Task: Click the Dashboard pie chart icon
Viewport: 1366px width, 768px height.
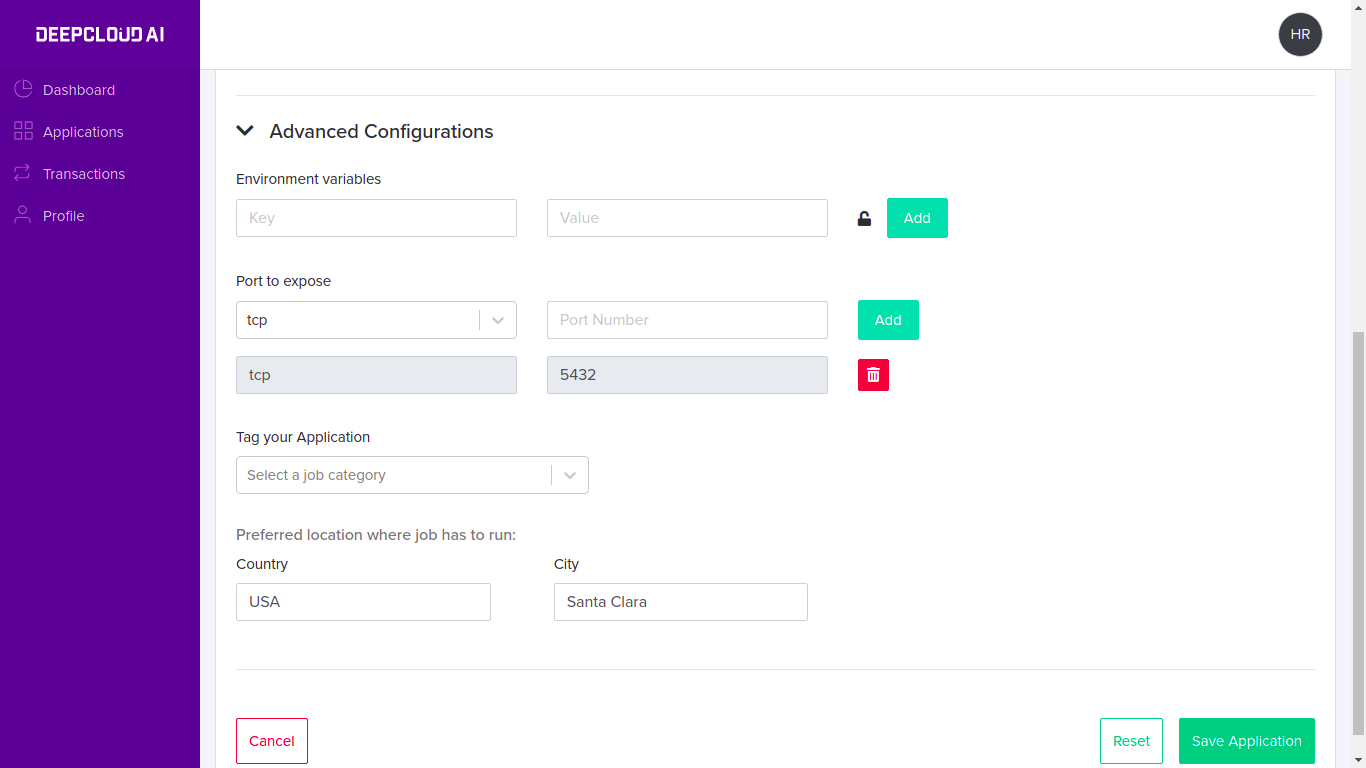Action: (x=23, y=90)
